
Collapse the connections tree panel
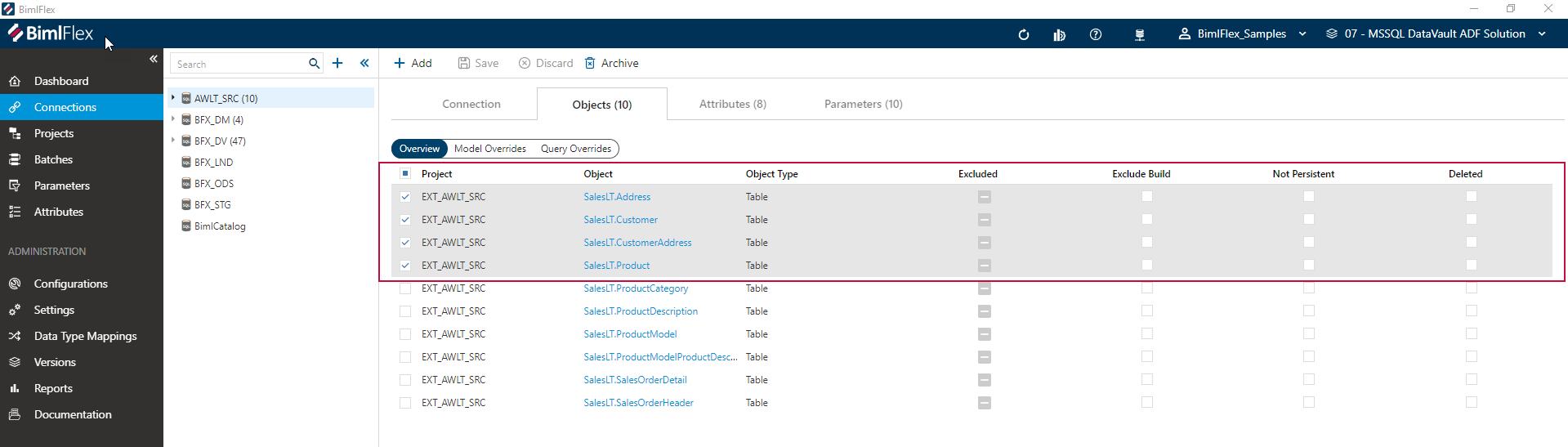click(364, 63)
